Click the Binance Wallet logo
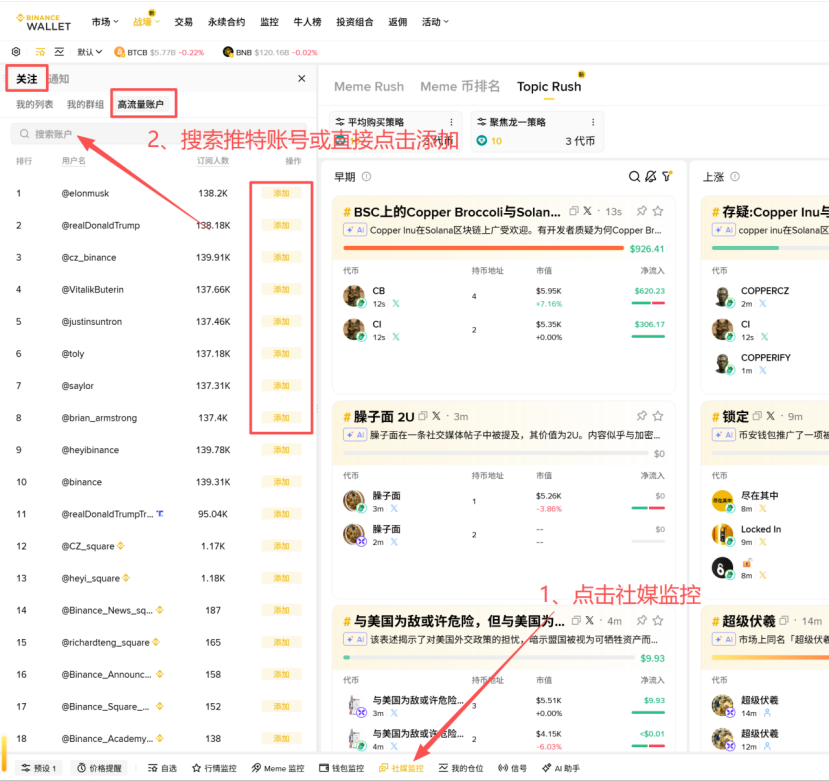Viewport: 829px width, 782px height. (43, 22)
